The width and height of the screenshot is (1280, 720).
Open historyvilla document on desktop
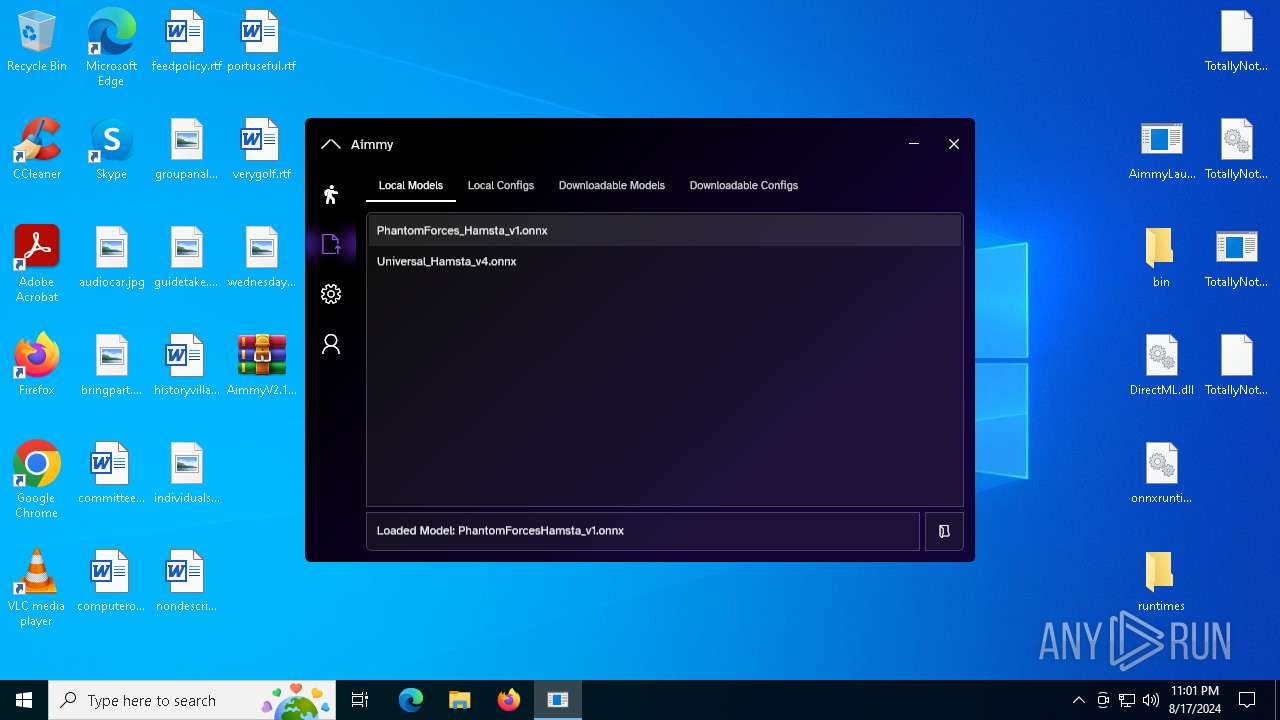(186, 366)
